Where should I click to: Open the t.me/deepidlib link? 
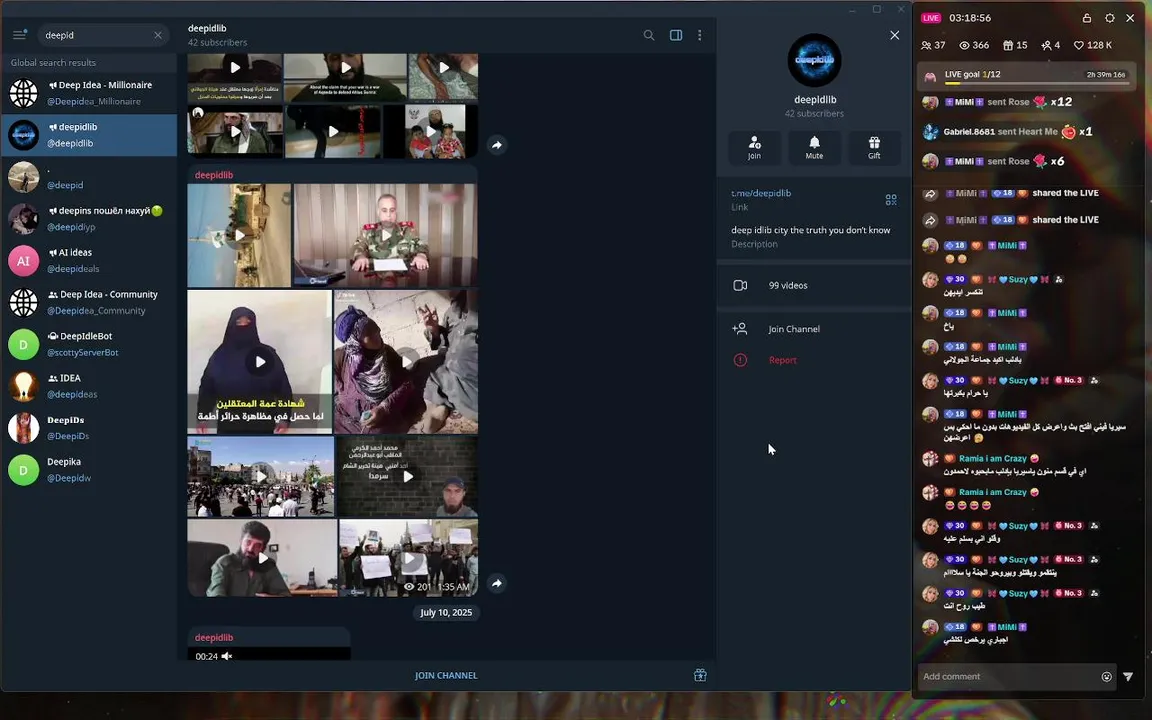761,193
